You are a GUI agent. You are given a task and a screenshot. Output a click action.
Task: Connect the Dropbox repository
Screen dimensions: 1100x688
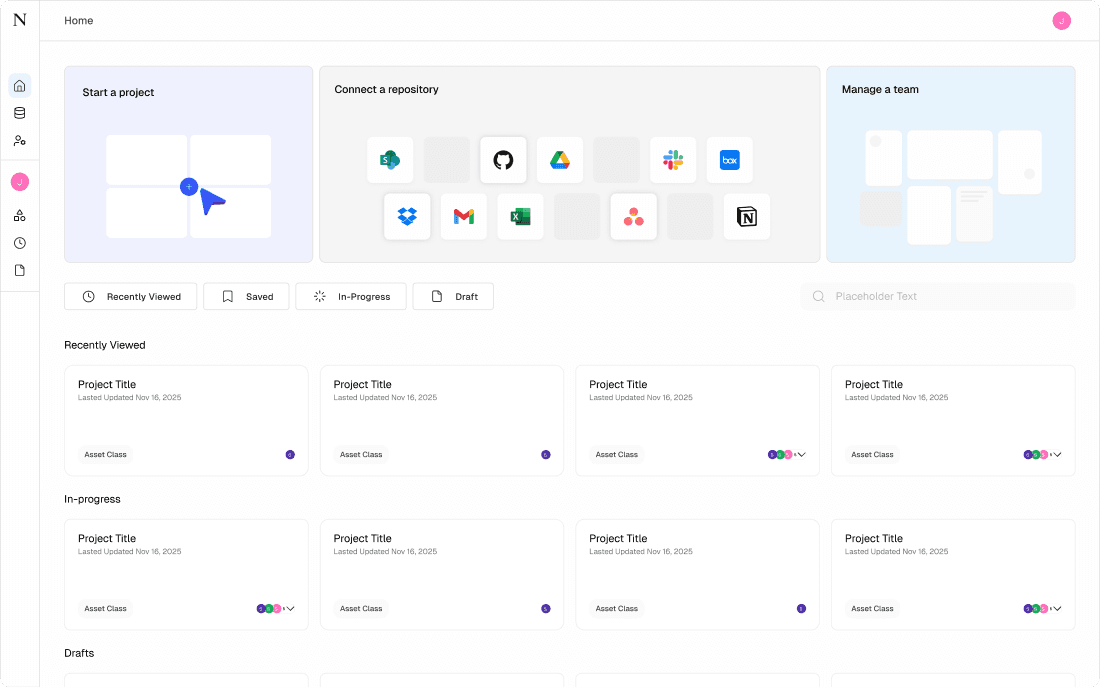pyautogui.click(x=407, y=217)
